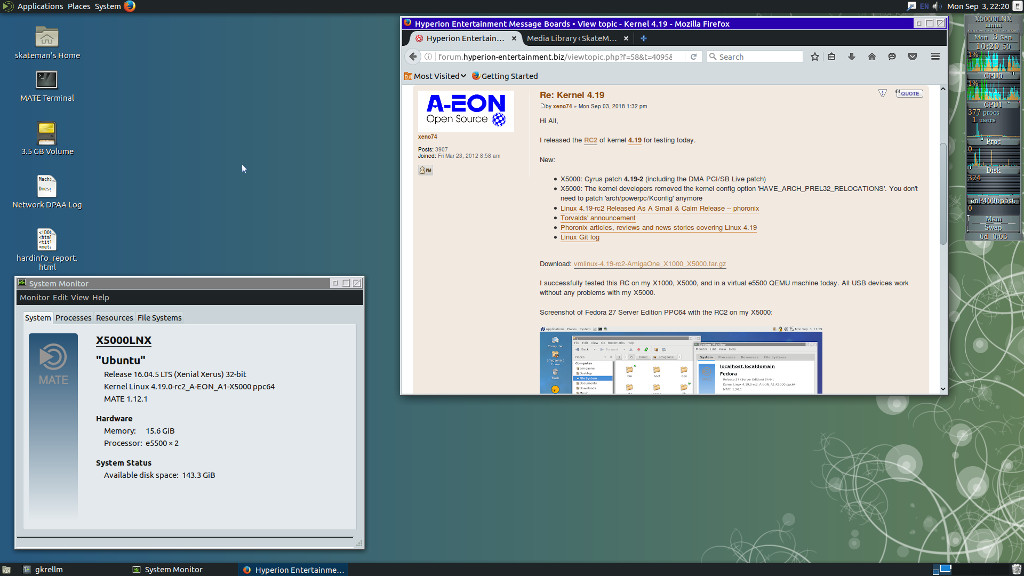The image size is (1024, 576).
Task: Click the notification icon left of EN indicator
Action: 912,6
